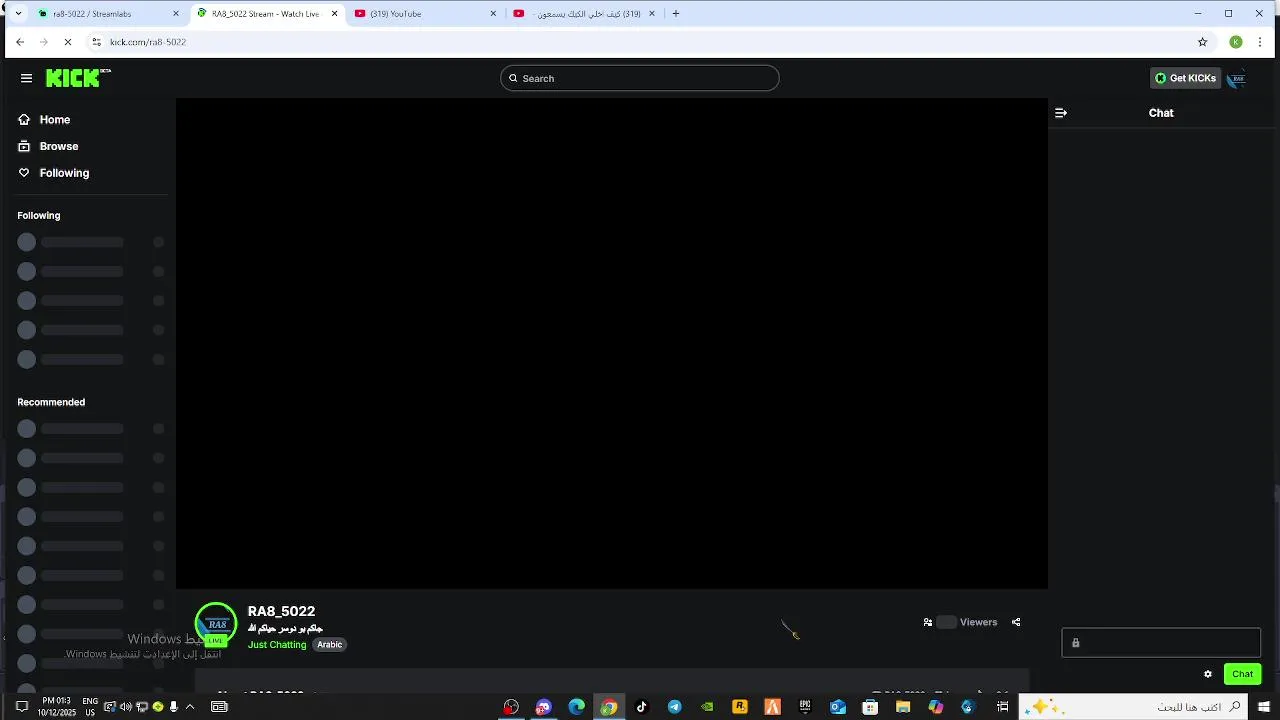Open Microsoft Store in the taskbar
This screenshot has height=720, width=1280.
pyautogui.click(x=870, y=707)
